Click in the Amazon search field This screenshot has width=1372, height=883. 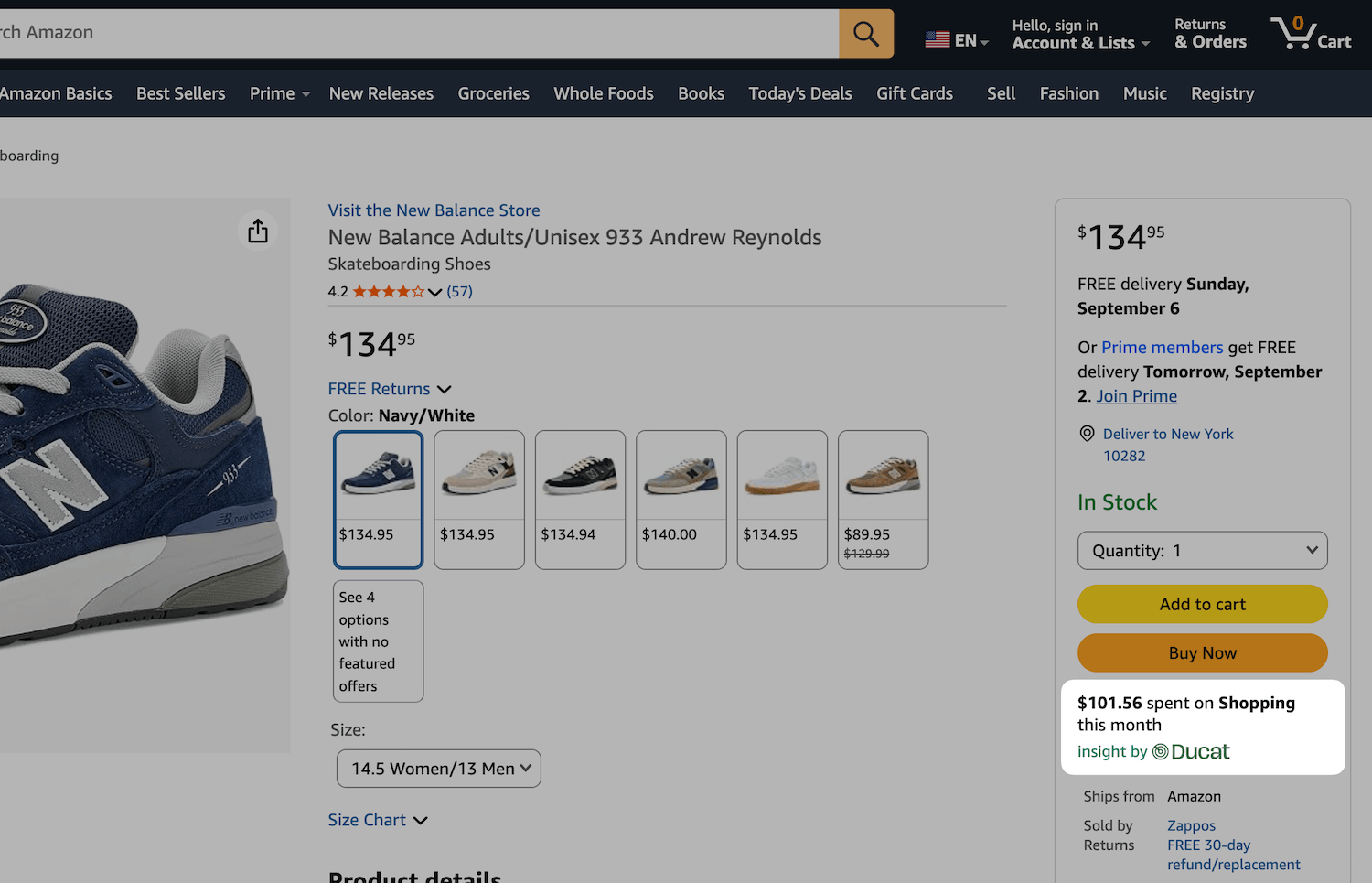tap(416, 34)
